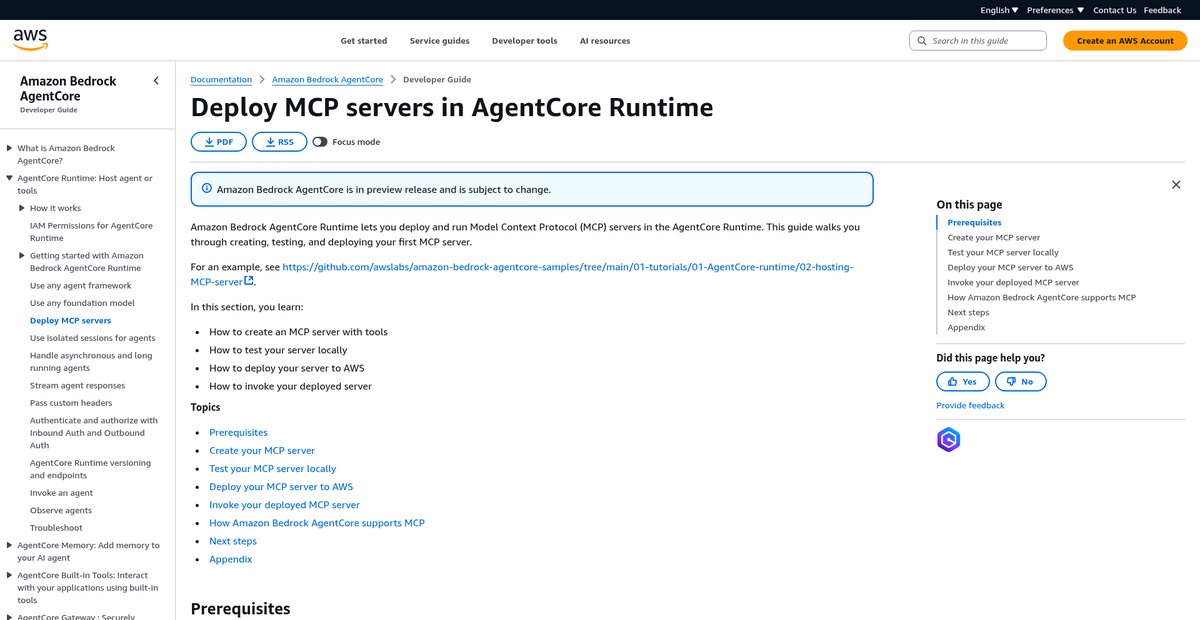Close the On this page panel
The height and width of the screenshot is (620, 1200).
pyautogui.click(x=1176, y=185)
